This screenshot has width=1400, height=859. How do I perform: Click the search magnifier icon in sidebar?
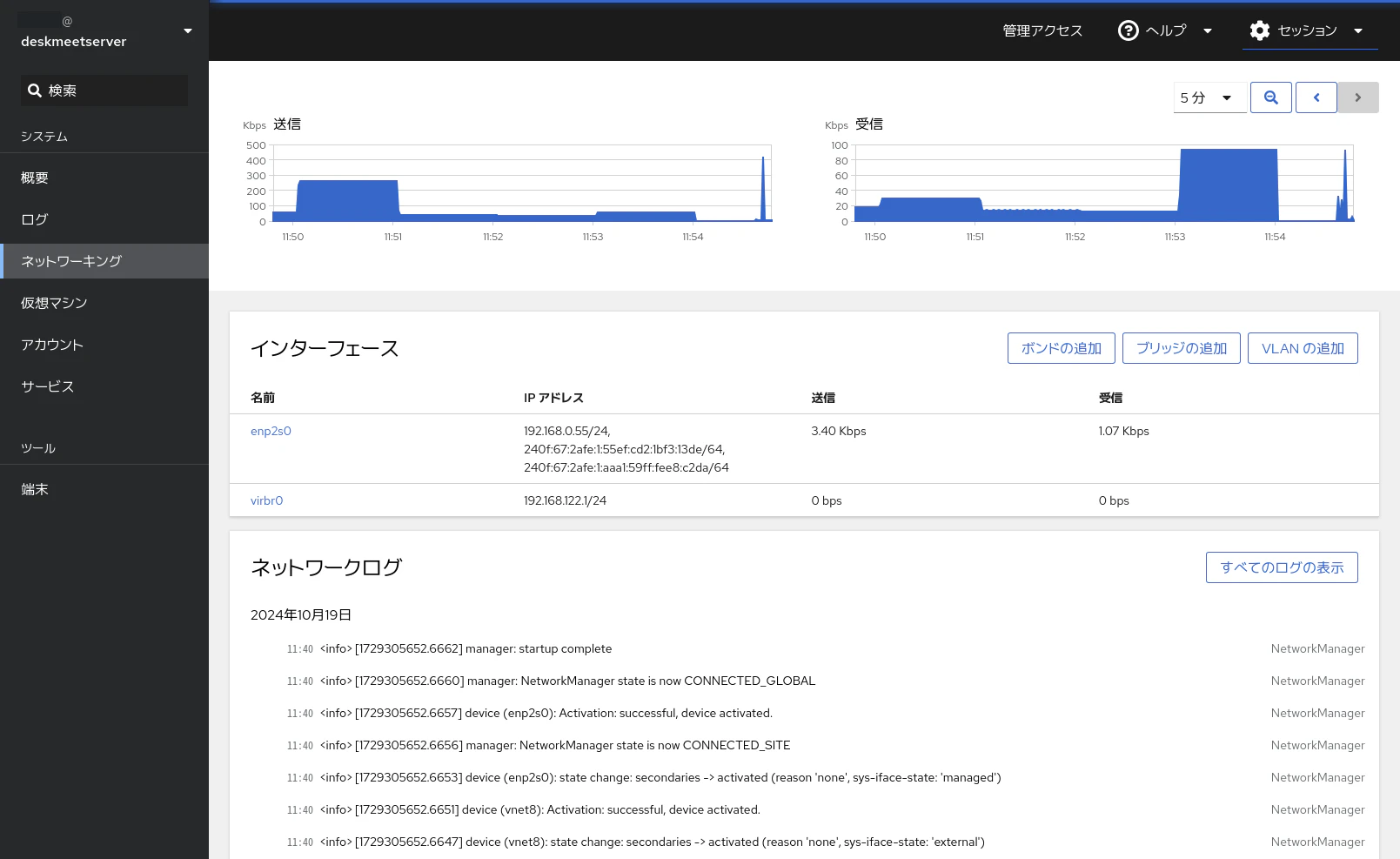tap(35, 91)
